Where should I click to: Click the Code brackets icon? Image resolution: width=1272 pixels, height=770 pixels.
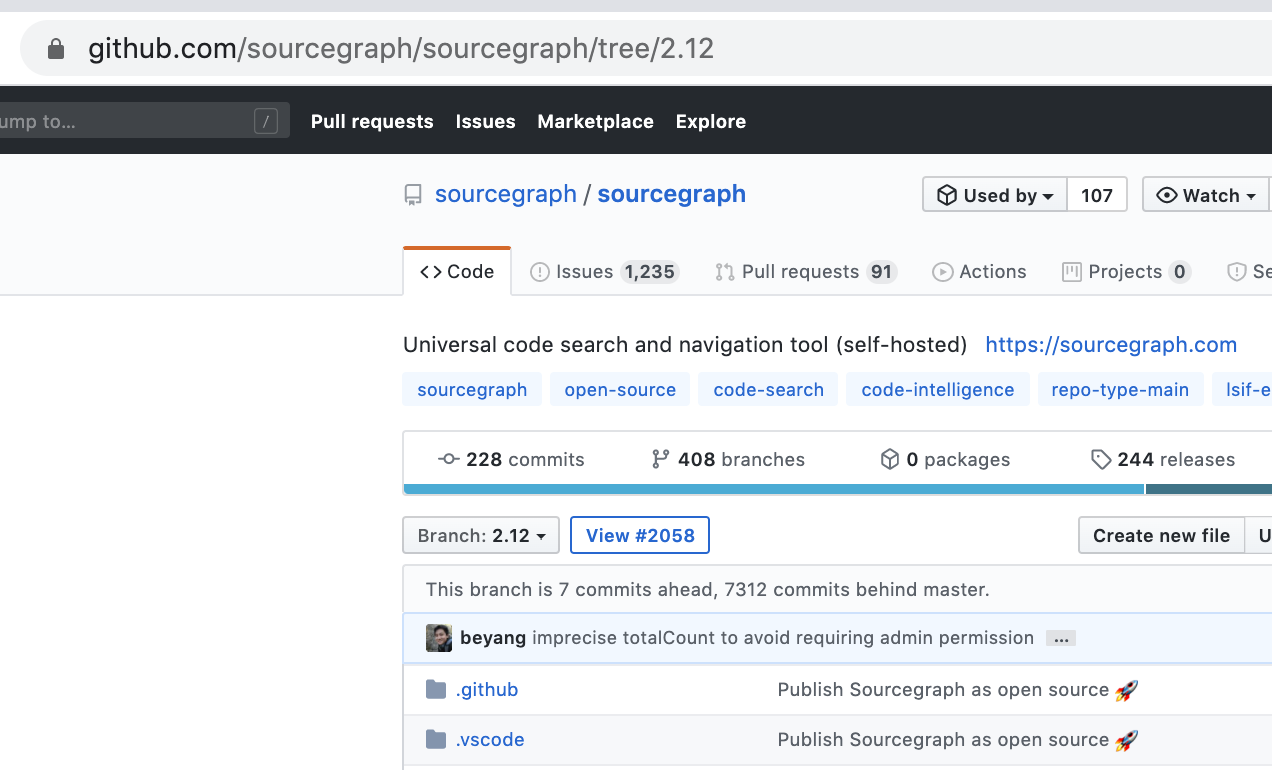431,272
